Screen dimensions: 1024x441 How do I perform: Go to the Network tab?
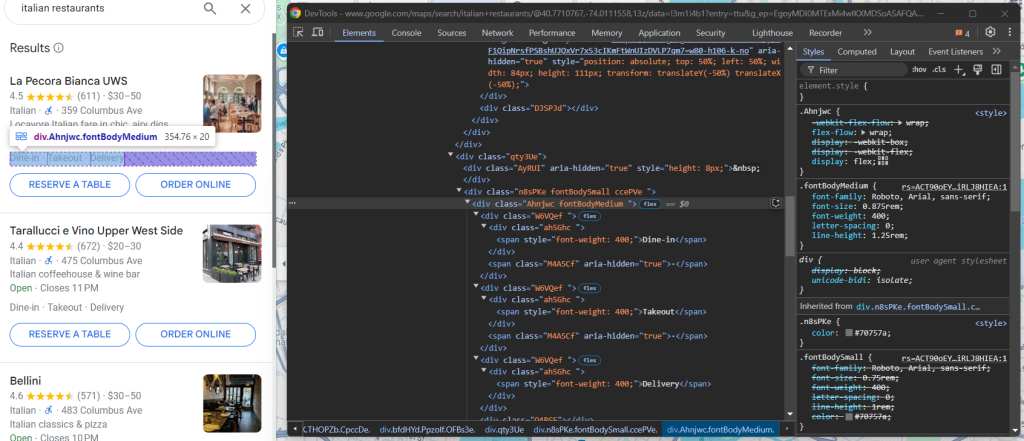pyautogui.click(x=498, y=33)
